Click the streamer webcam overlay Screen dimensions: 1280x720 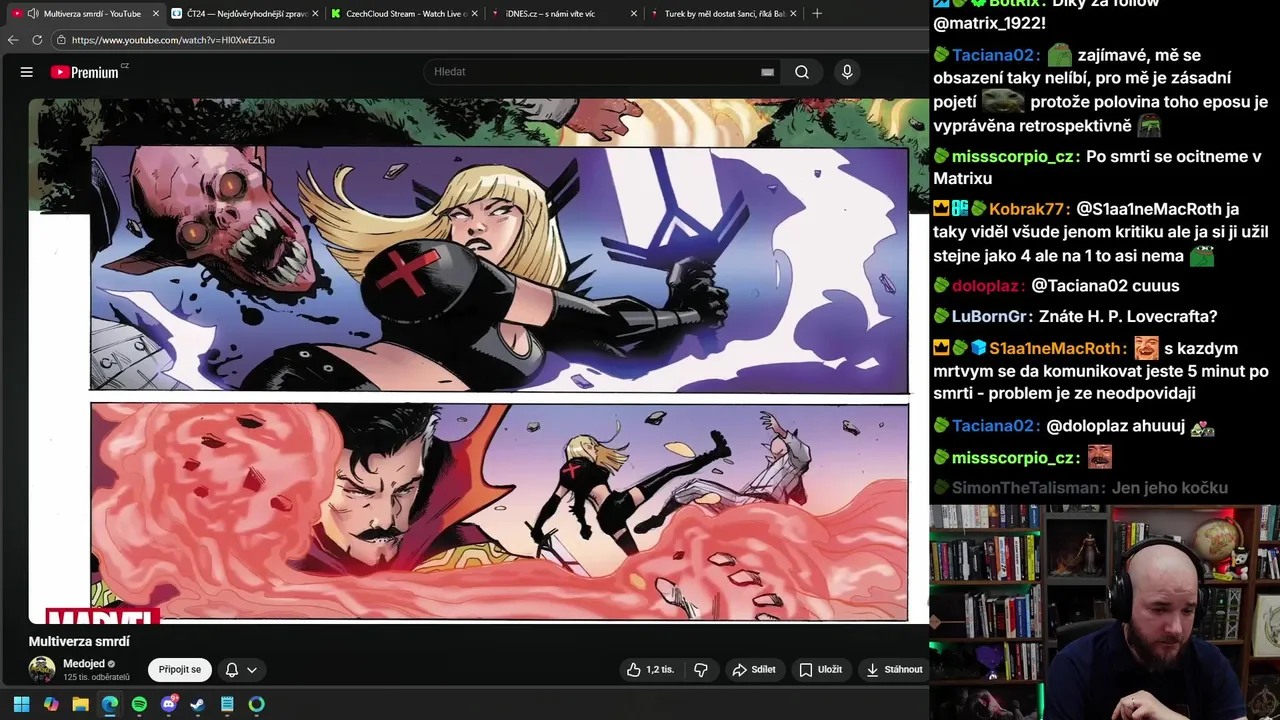pyautogui.click(x=1105, y=612)
